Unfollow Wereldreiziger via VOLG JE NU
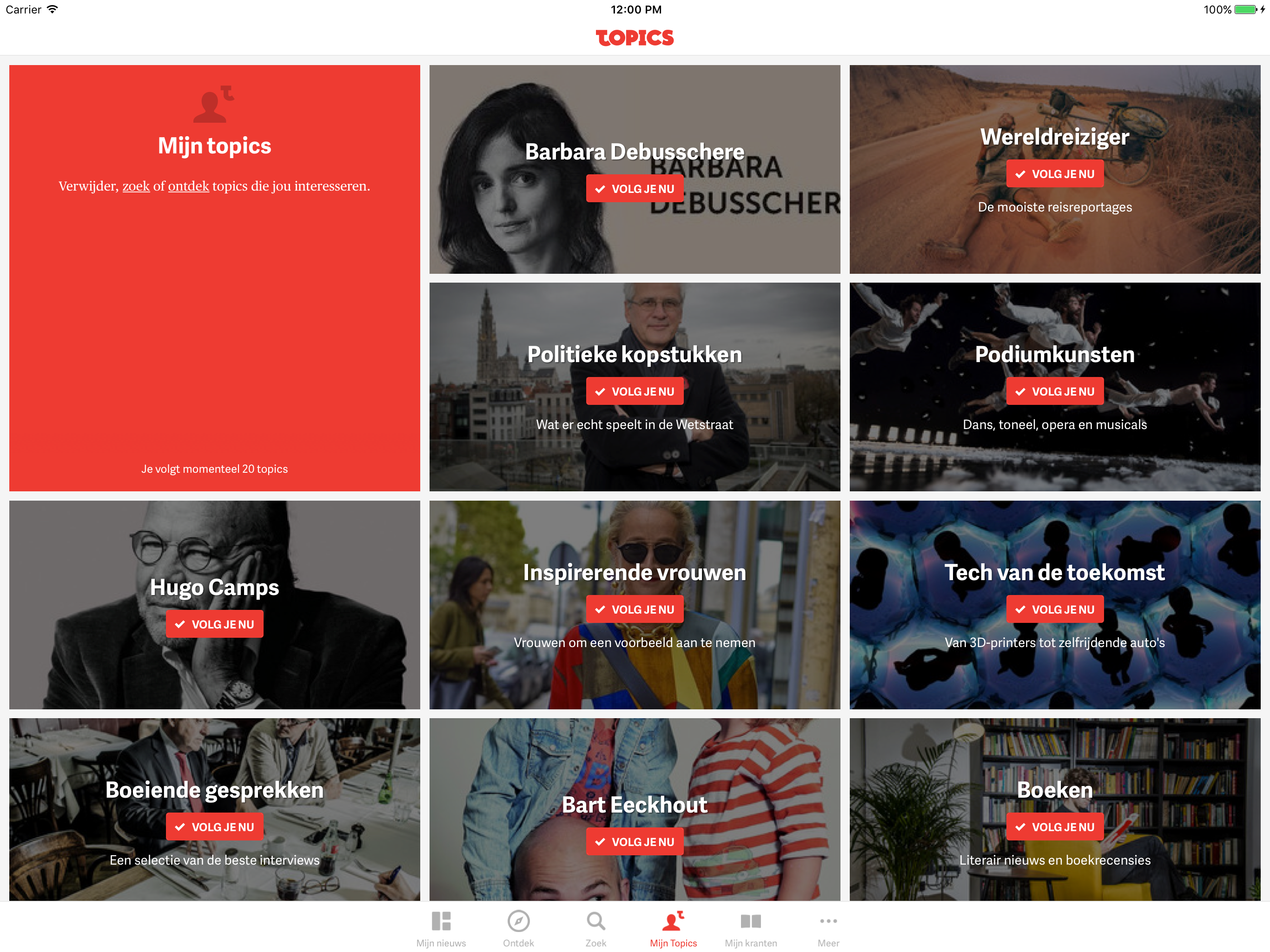The height and width of the screenshot is (952, 1270). (1055, 173)
